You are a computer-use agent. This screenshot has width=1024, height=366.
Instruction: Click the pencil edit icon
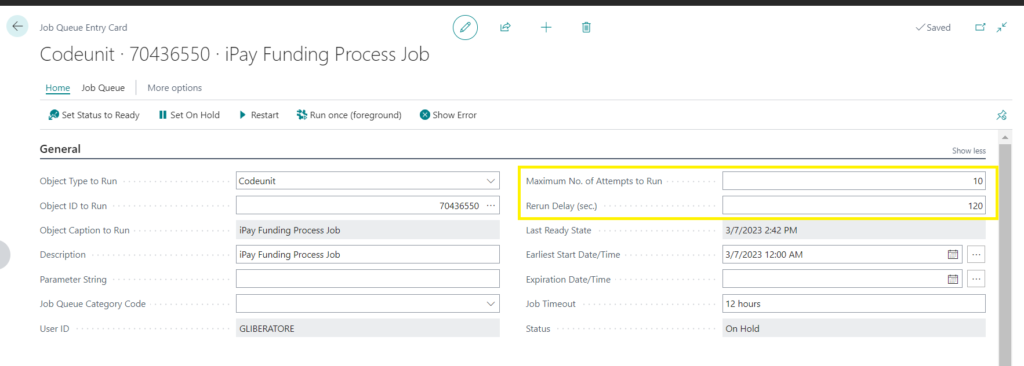465,27
